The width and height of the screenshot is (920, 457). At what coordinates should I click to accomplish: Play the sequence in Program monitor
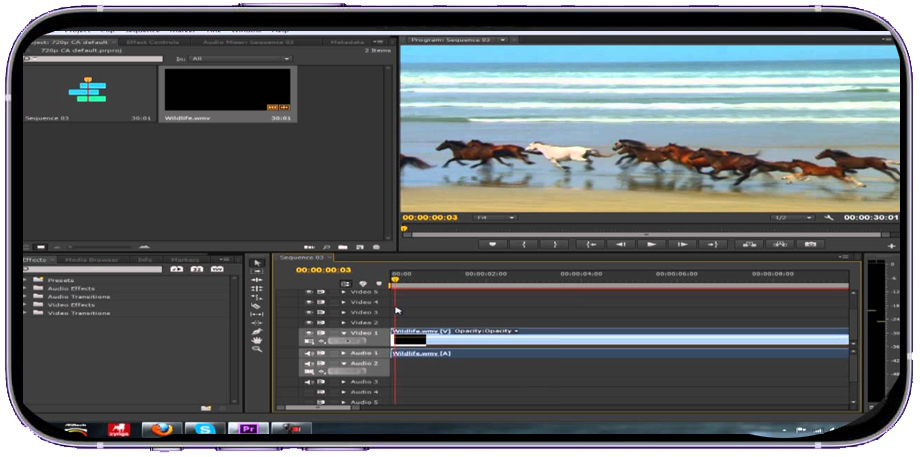(651, 245)
